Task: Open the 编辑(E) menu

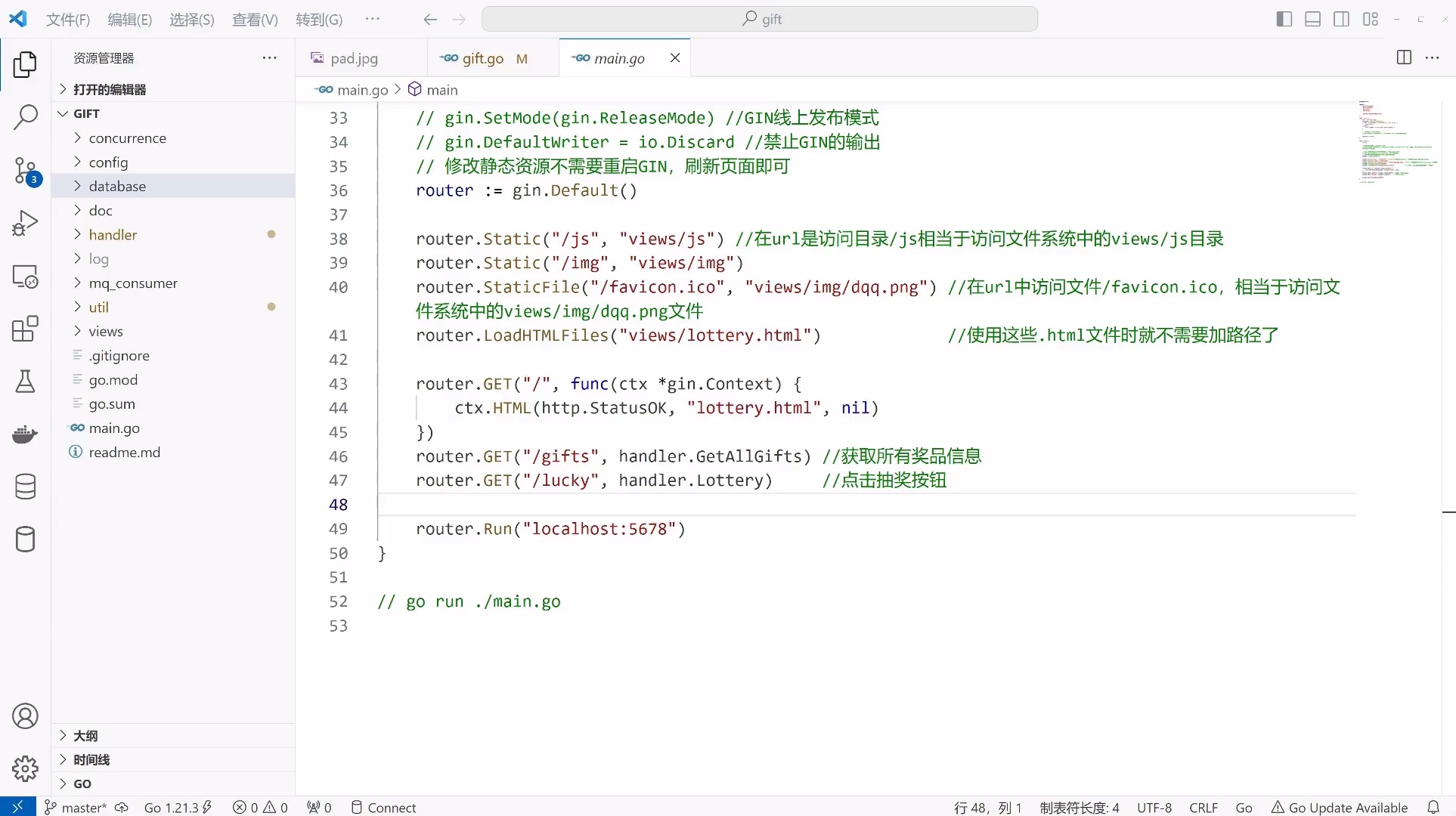Action: tap(130, 19)
